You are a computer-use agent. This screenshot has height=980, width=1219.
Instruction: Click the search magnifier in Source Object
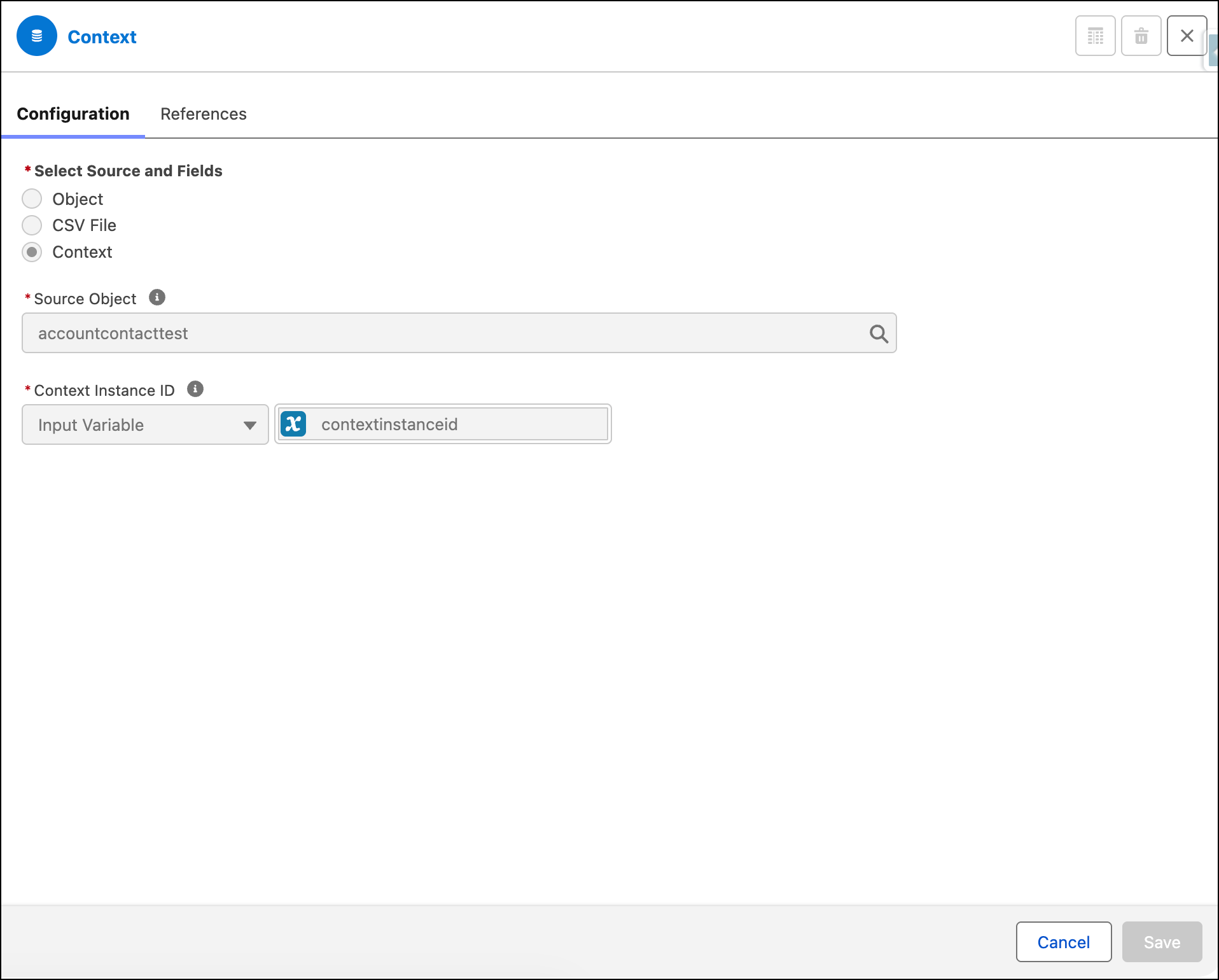[879, 333]
